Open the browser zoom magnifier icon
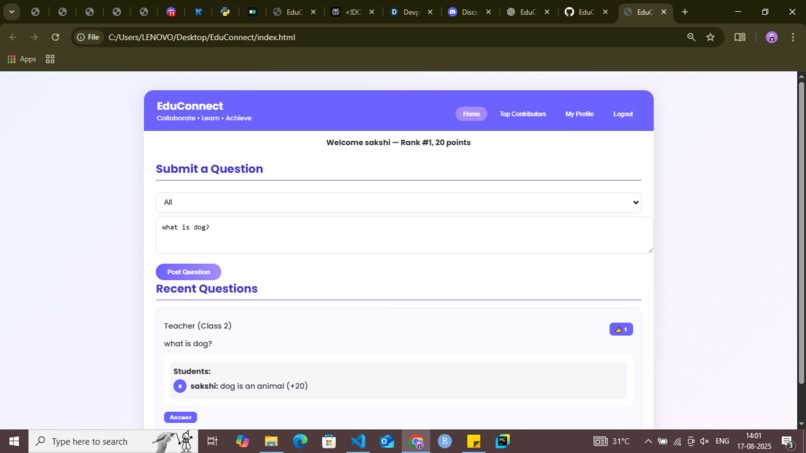Screen dimensions: 806x453 [x=691, y=37]
